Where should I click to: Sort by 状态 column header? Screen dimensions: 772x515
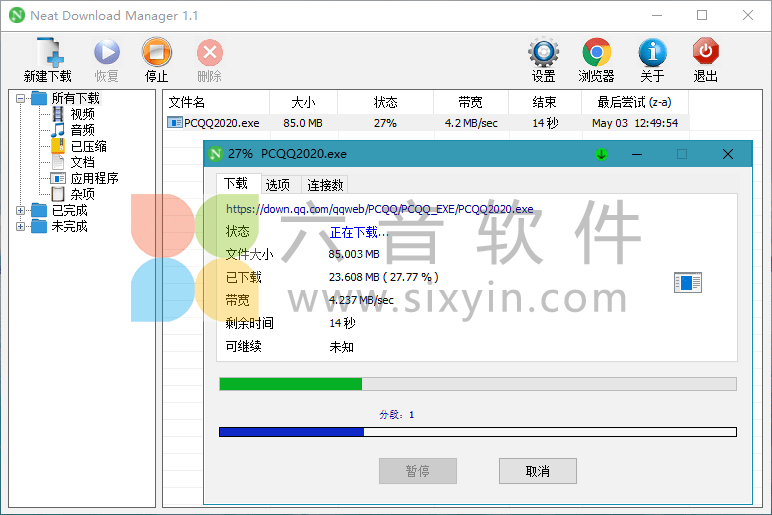[x=386, y=102]
